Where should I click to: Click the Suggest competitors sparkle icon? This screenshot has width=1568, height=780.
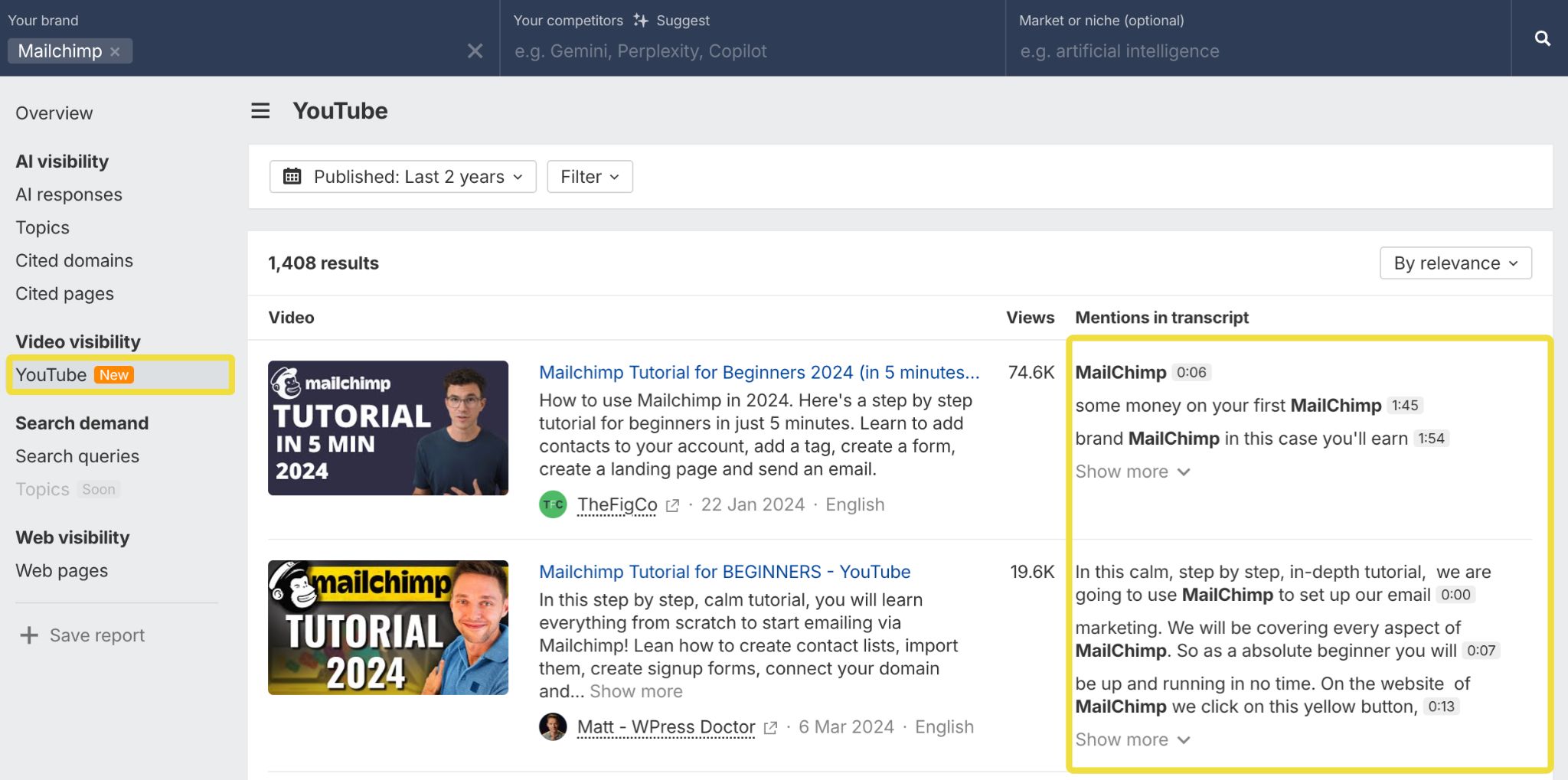[641, 21]
